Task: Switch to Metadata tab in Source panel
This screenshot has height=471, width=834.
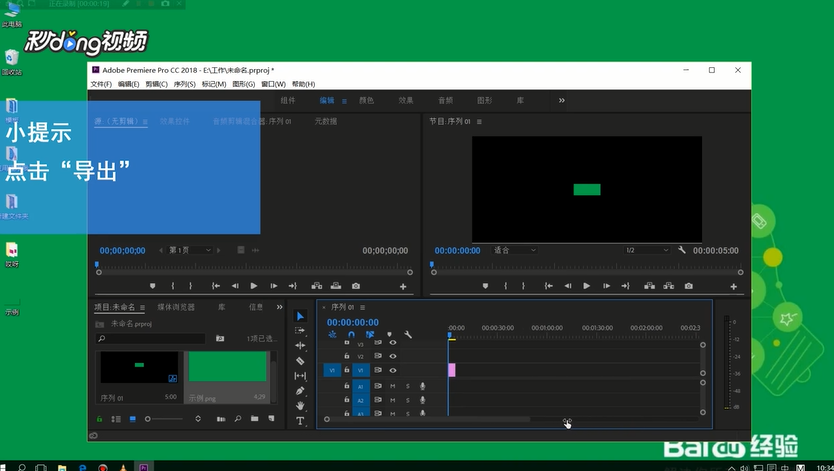Action: 326,121
